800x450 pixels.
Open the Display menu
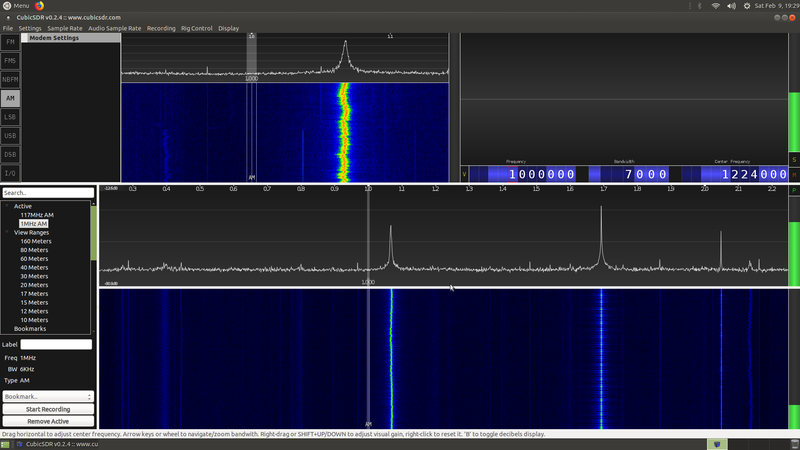(x=229, y=28)
